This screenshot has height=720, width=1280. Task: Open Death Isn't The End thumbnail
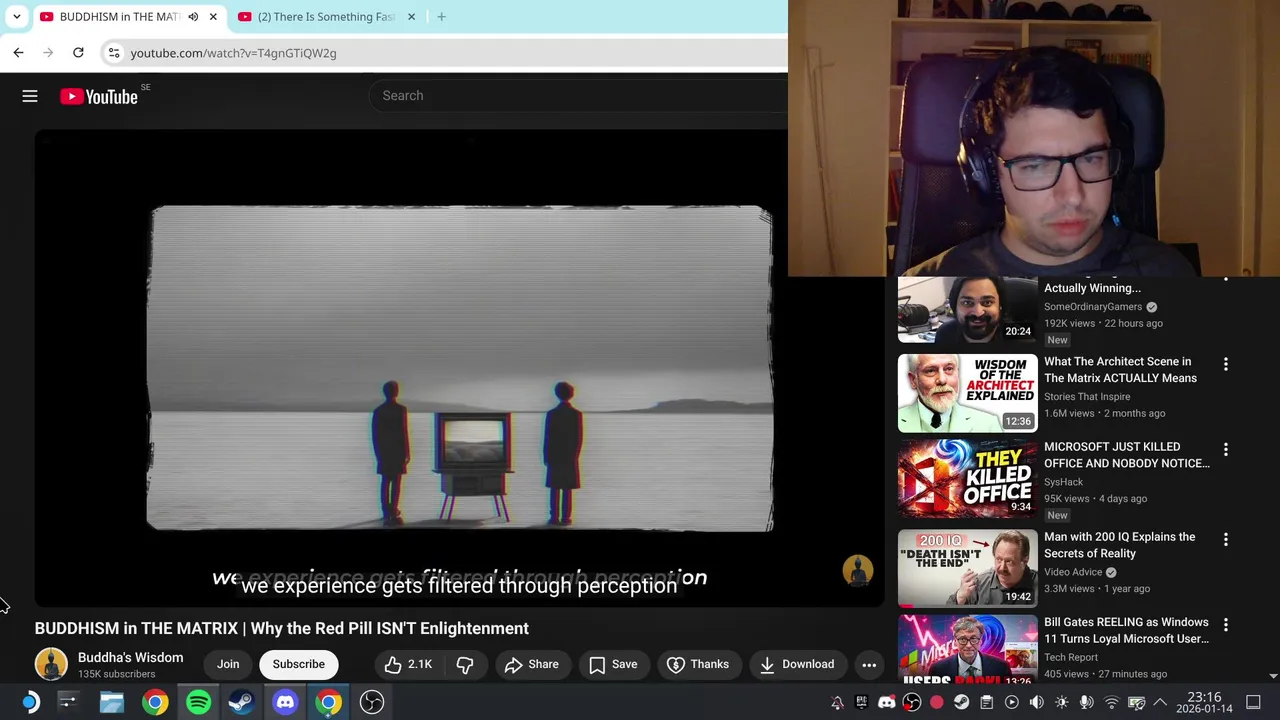(967, 568)
